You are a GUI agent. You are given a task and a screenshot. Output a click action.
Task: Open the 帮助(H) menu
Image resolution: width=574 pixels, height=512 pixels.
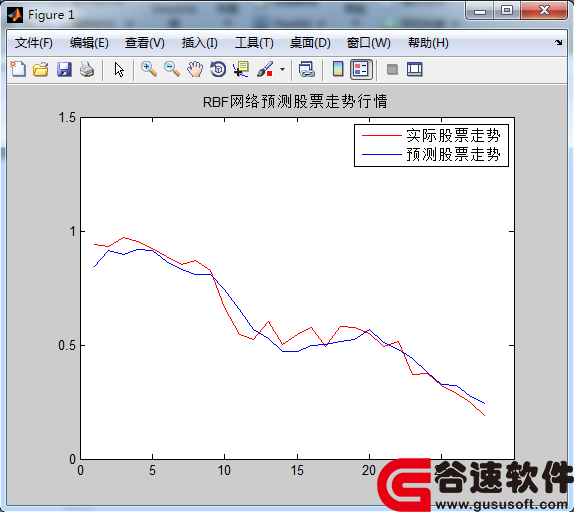point(428,43)
